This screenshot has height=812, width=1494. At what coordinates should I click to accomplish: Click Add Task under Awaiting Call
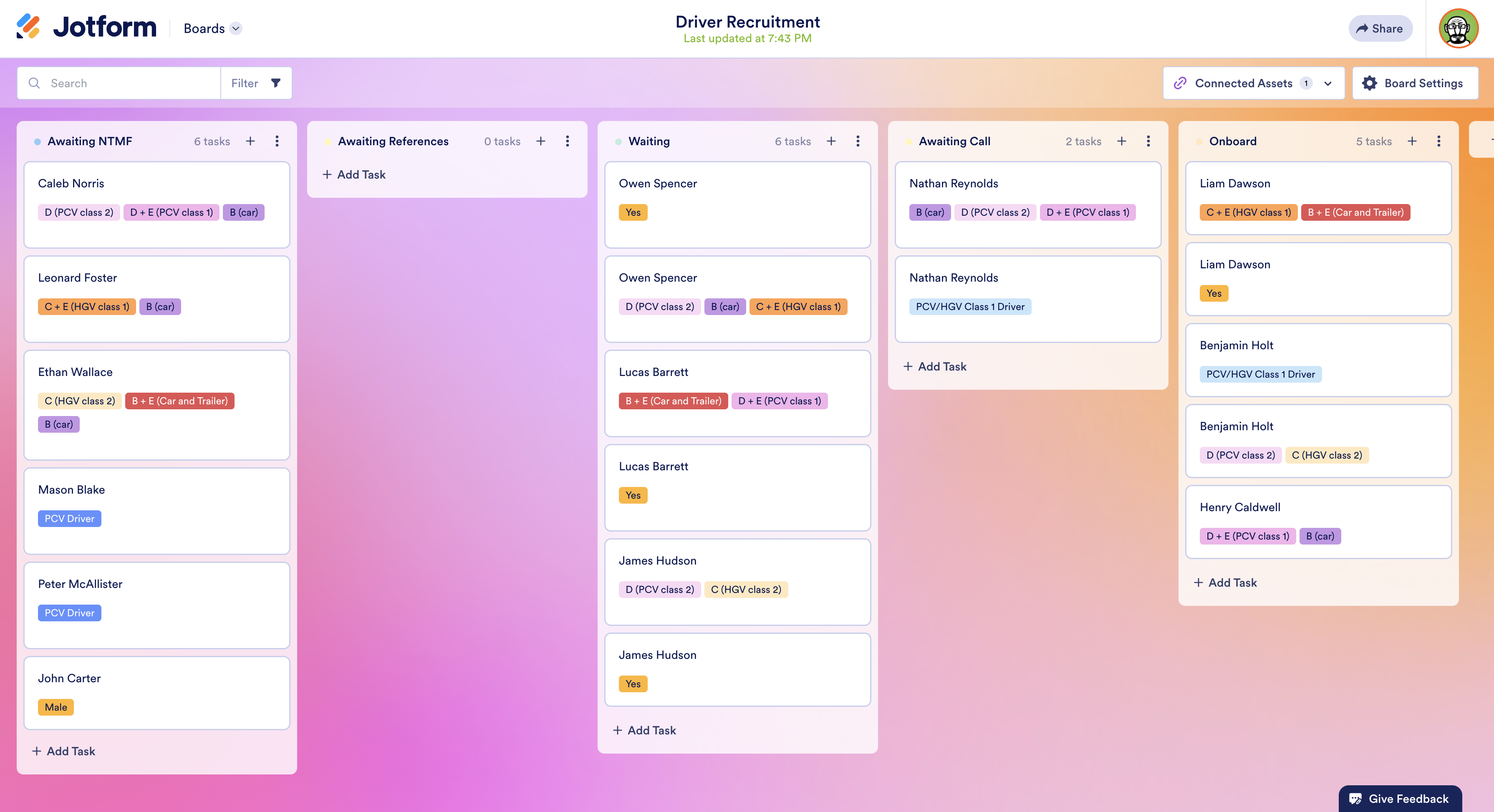(x=934, y=366)
